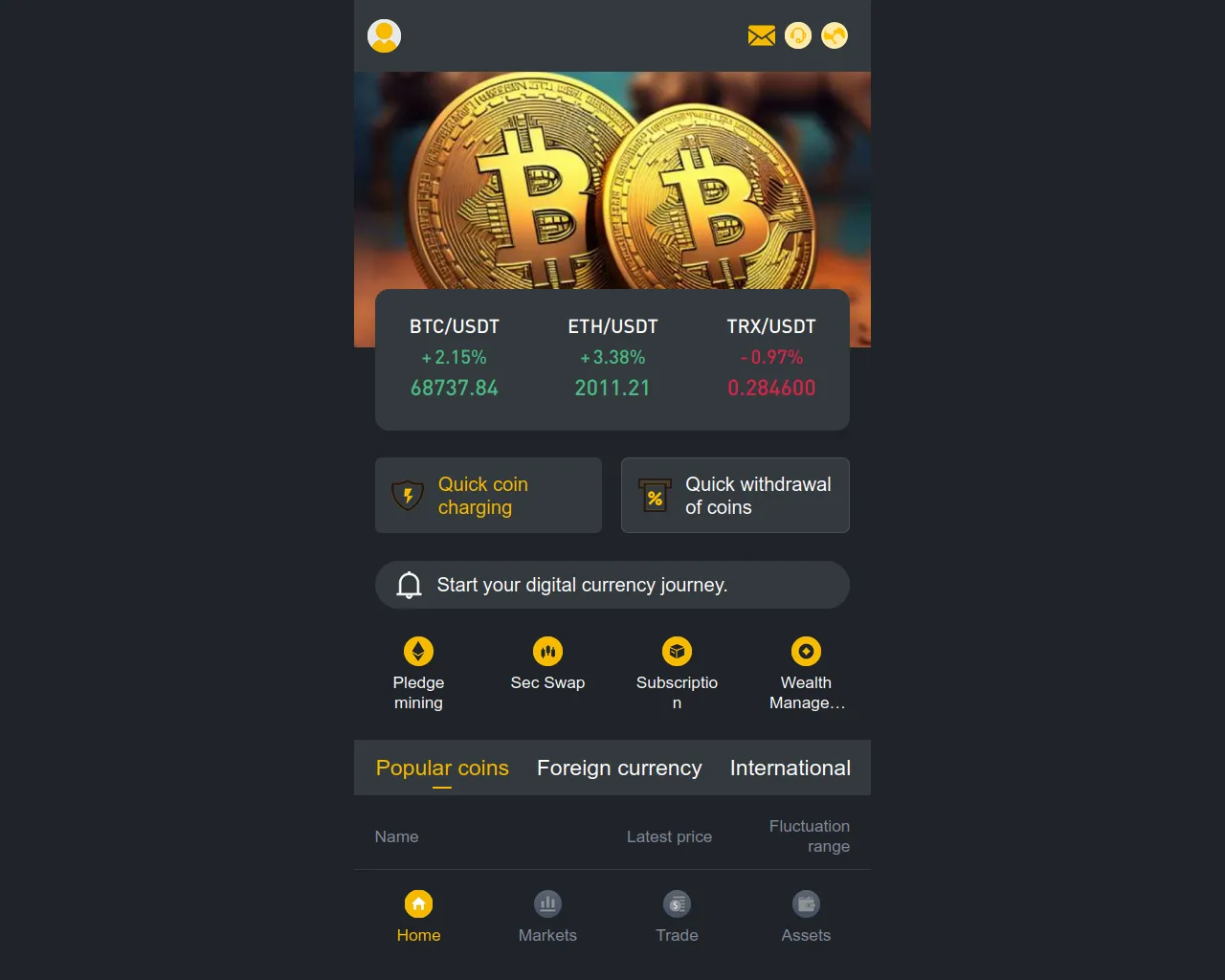Tap Quick withdrawal of coins button
The width and height of the screenshot is (1225, 980).
tap(735, 496)
